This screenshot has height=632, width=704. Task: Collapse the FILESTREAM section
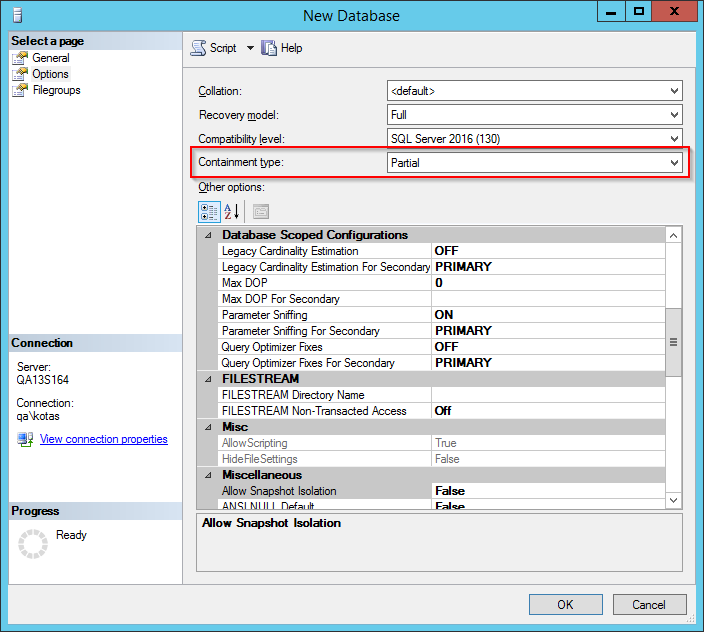[209, 379]
